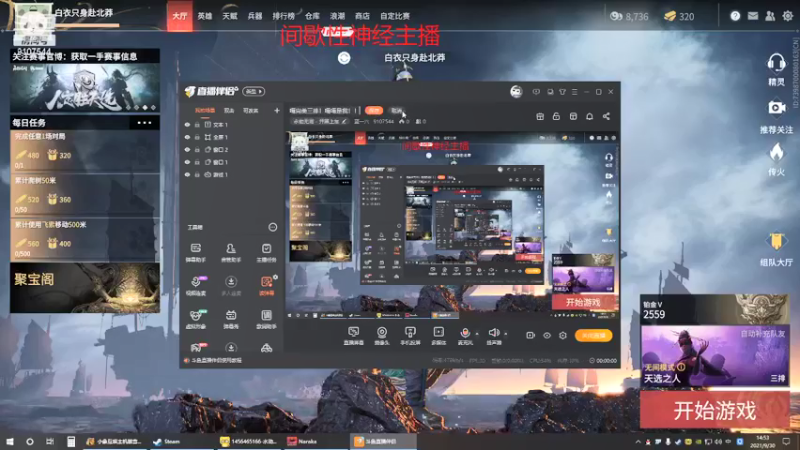This screenshot has width=800, height=450.
Task: Switch to the third scene tab in companion
Action: 251,110
